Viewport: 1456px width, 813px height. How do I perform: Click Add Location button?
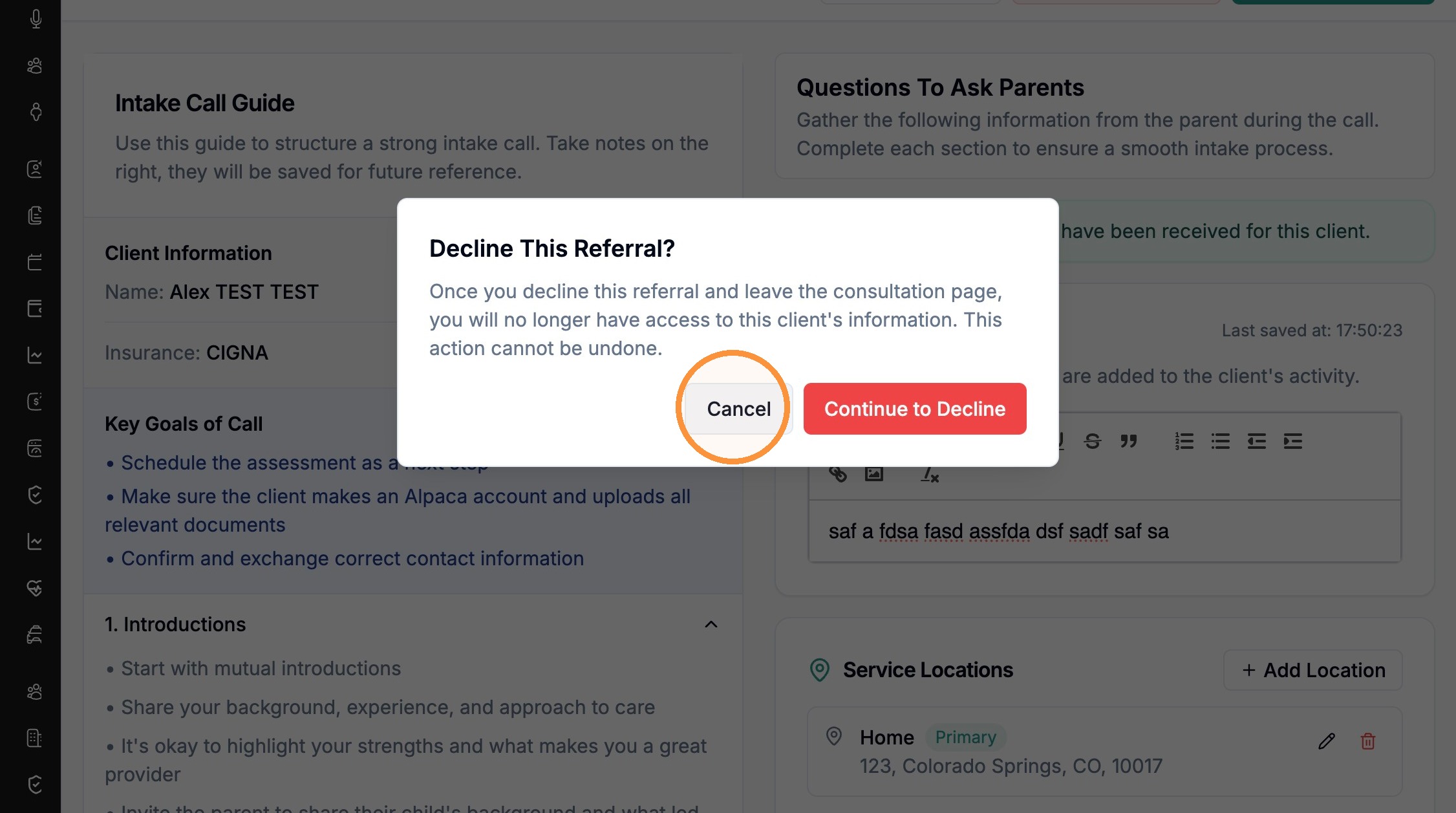tap(1313, 670)
